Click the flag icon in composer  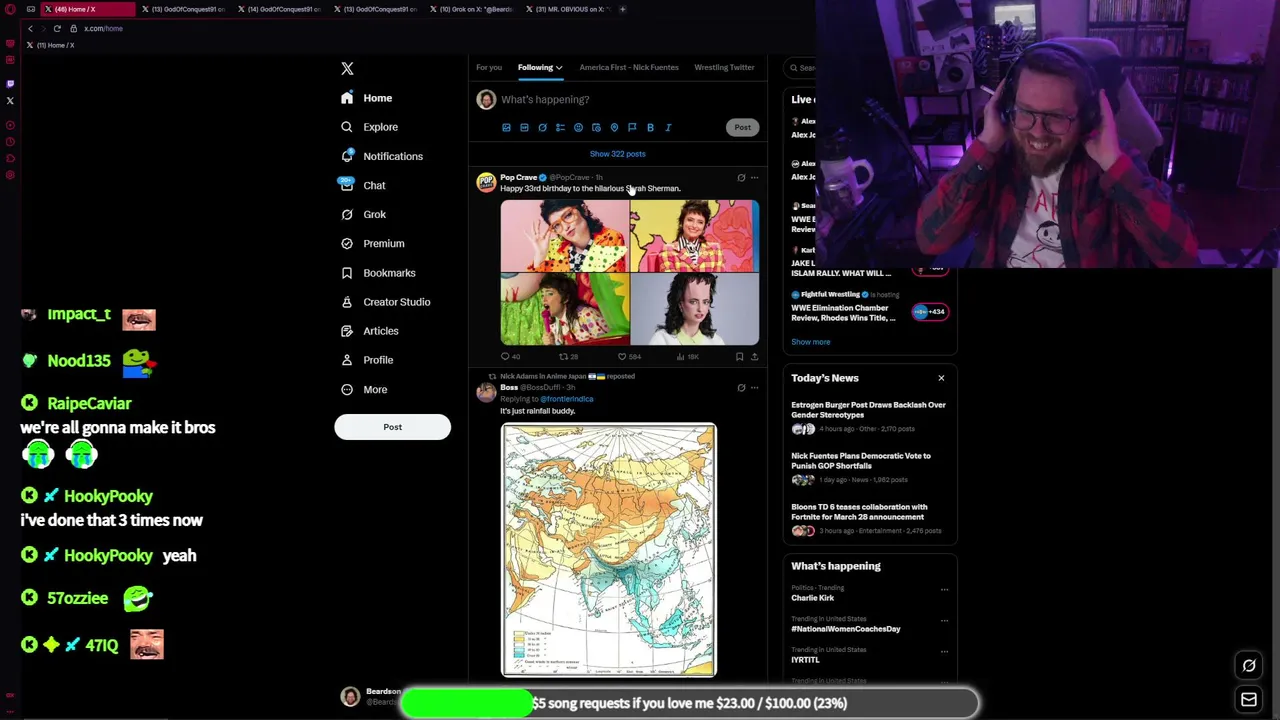[x=632, y=128]
